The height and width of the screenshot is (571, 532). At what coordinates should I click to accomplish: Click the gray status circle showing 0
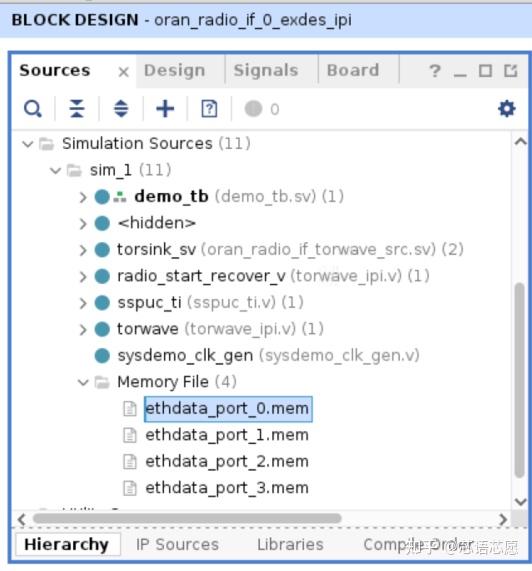coord(253,109)
